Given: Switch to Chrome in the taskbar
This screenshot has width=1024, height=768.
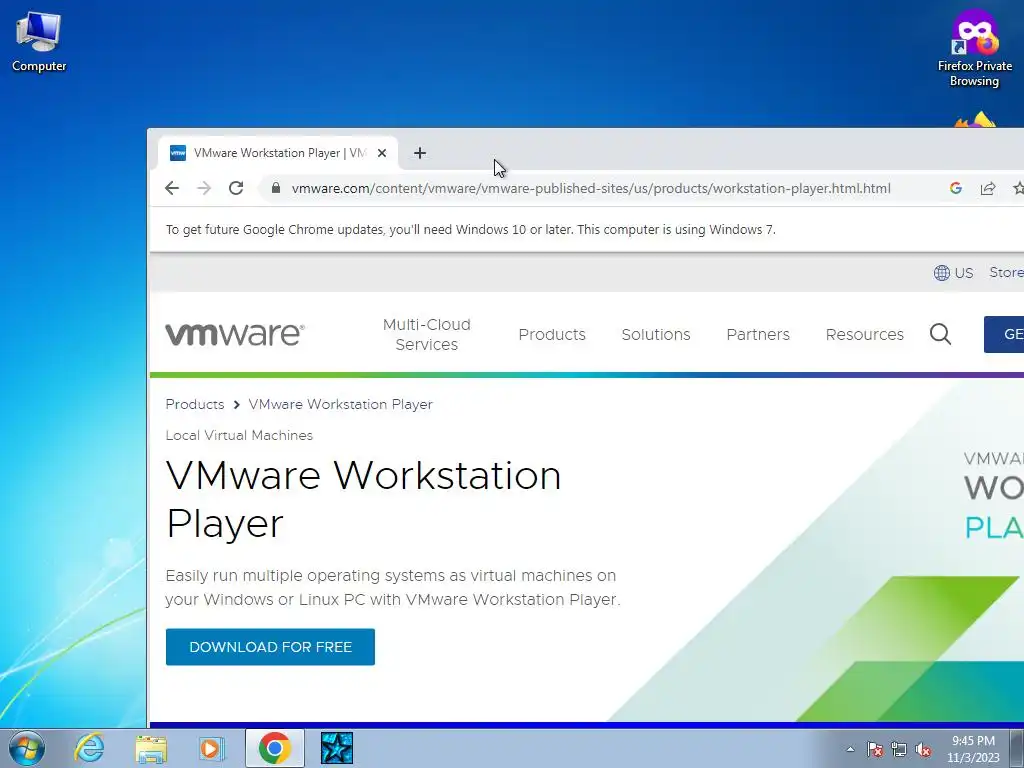Looking at the screenshot, I should (274, 748).
